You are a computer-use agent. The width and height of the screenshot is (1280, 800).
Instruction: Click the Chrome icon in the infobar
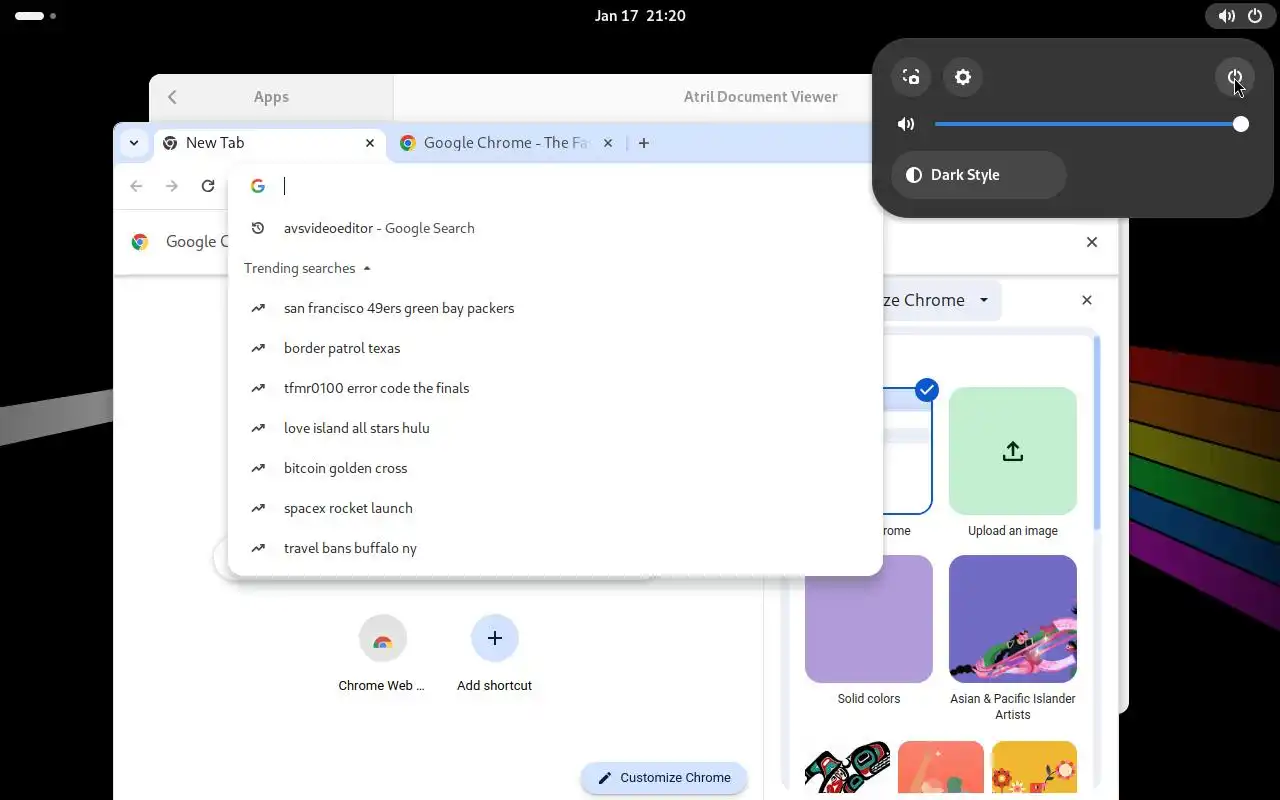pyautogui.click(x=140, y=242)
